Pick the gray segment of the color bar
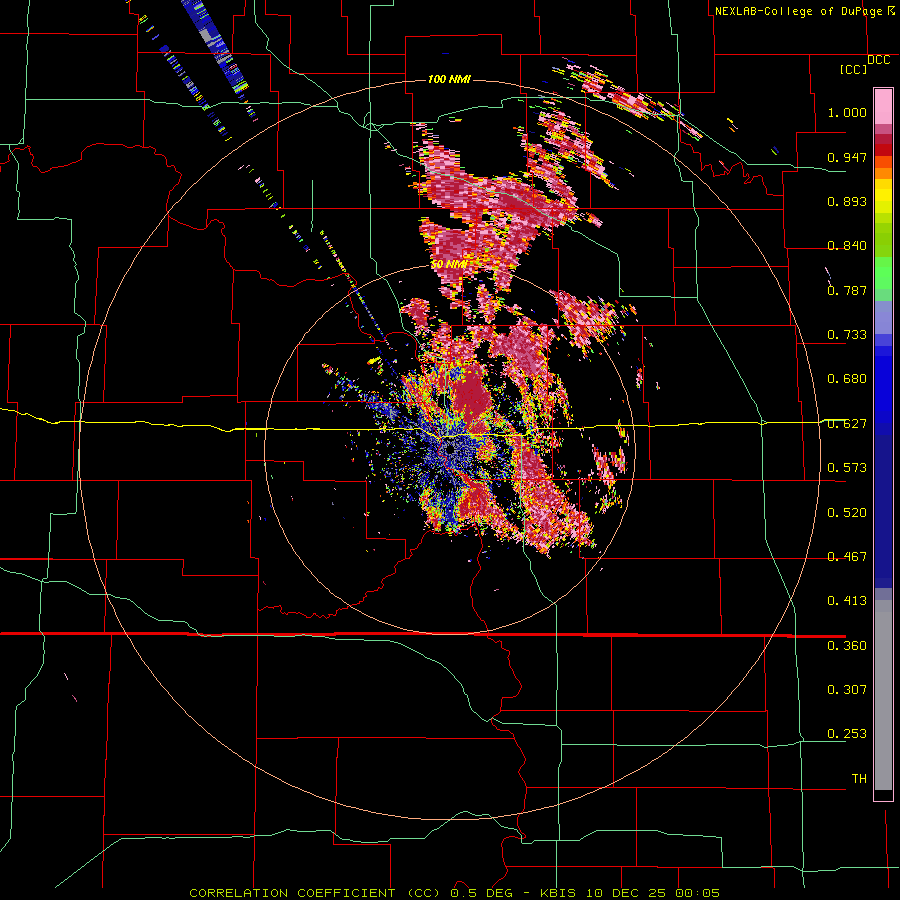Image resolution: width=900 pixels, height=900 pixels. click(883, 695)
